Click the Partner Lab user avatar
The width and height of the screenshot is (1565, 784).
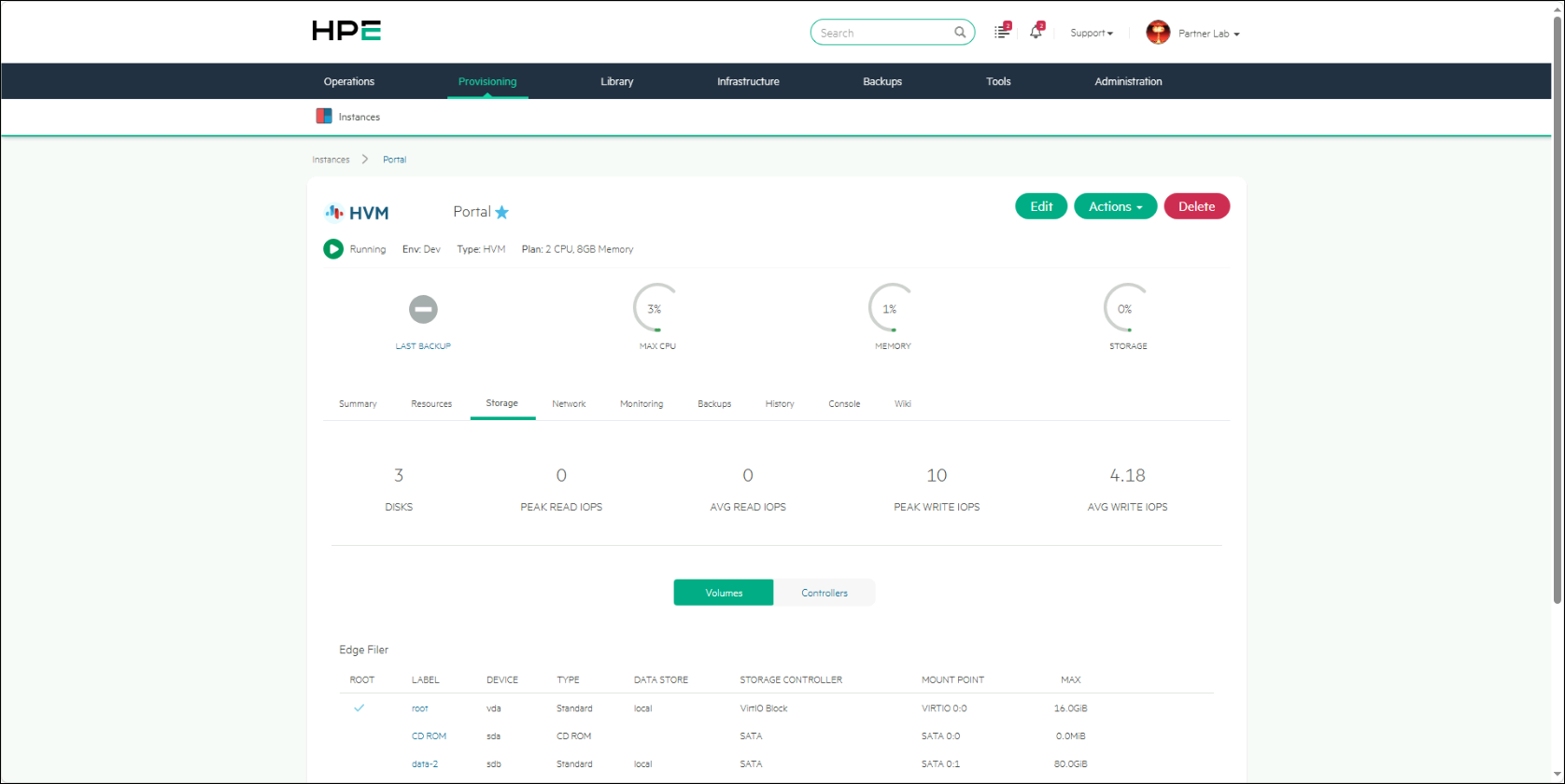click(x=1158, y=33)
